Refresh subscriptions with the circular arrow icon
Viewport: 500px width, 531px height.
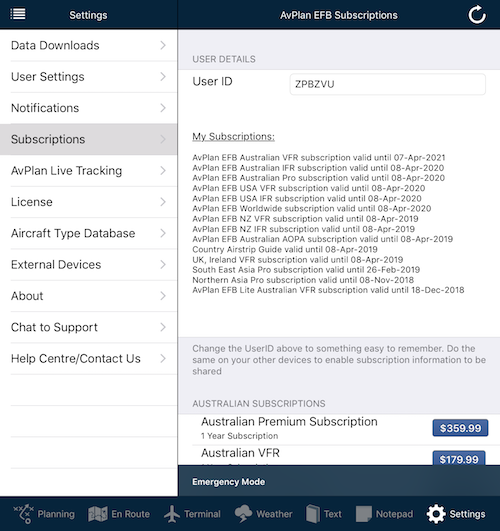coord(477,15)
